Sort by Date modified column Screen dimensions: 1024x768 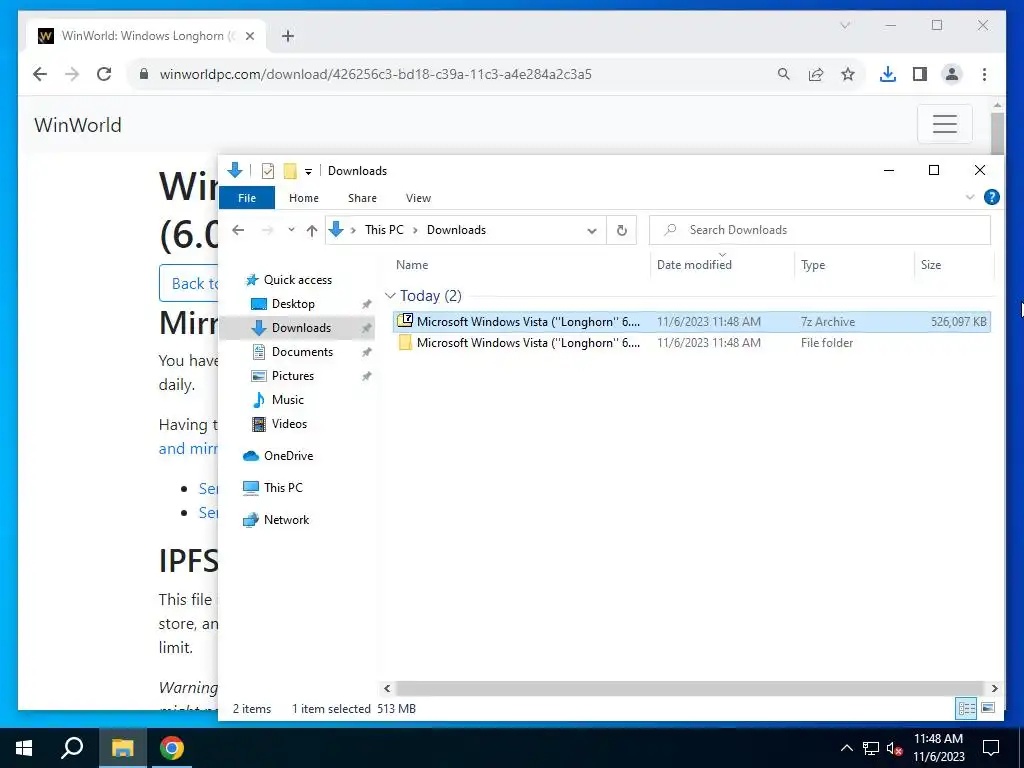coord(694,264)
